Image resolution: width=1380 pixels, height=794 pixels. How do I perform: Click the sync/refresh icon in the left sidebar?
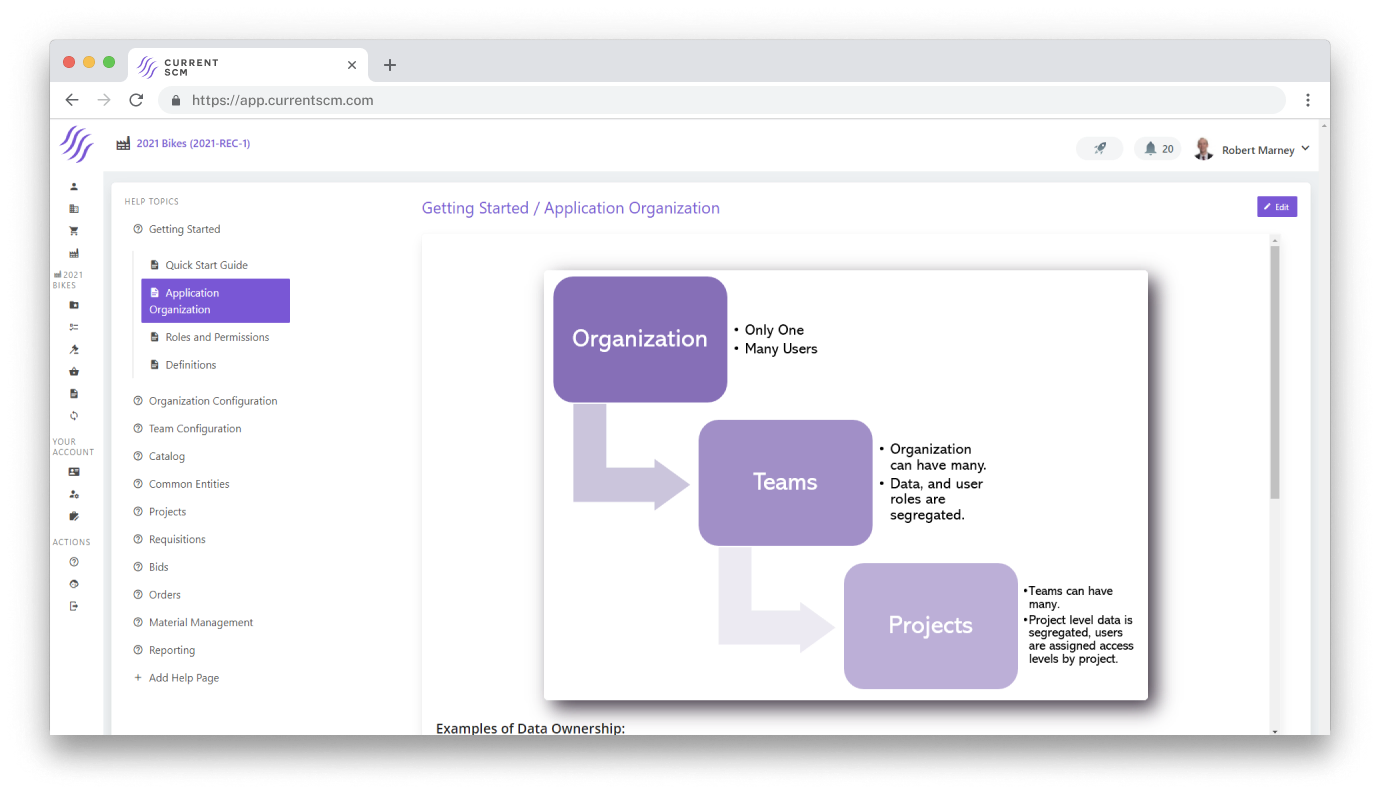74,415
